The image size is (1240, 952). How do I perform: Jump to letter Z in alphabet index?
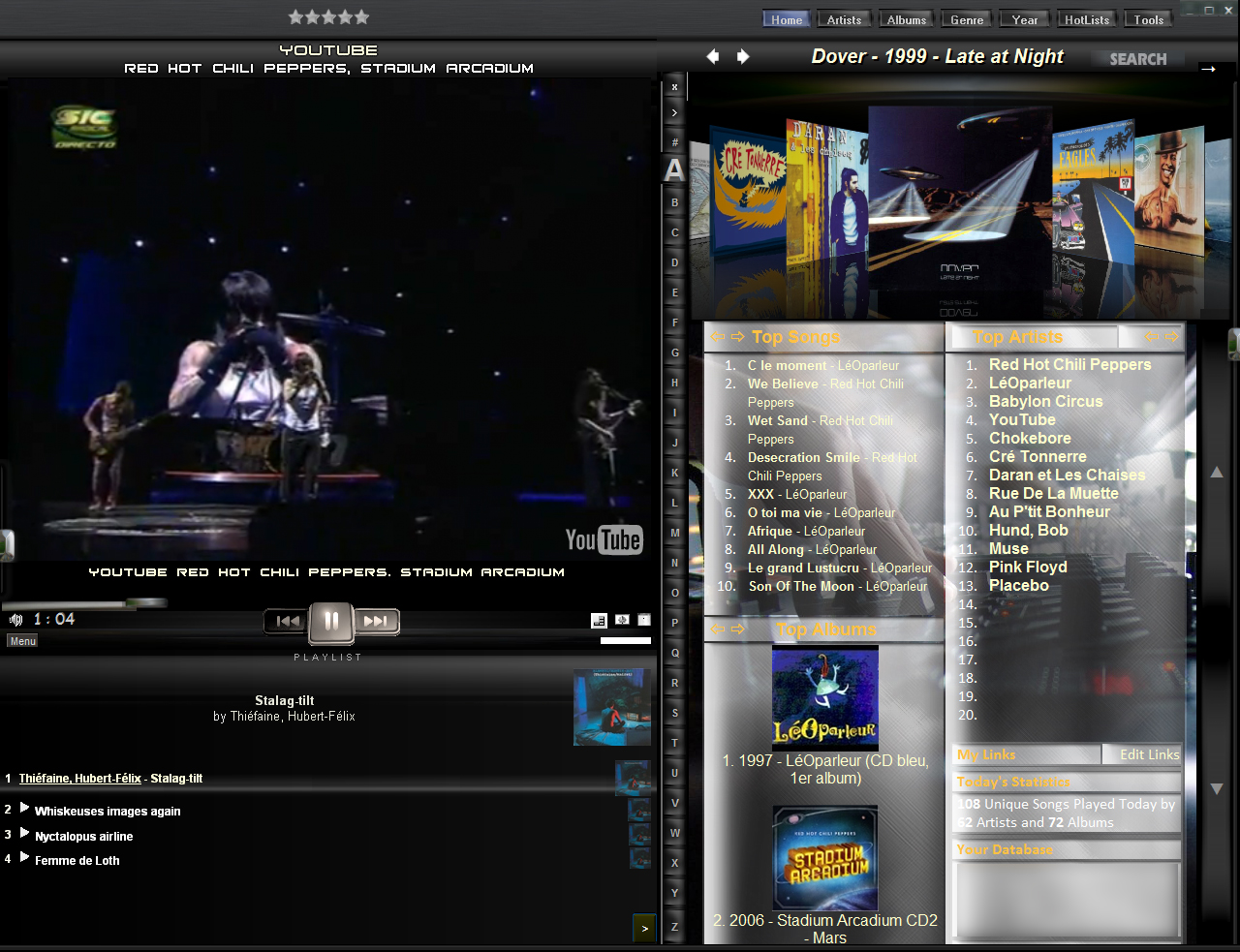click(674, 927)
